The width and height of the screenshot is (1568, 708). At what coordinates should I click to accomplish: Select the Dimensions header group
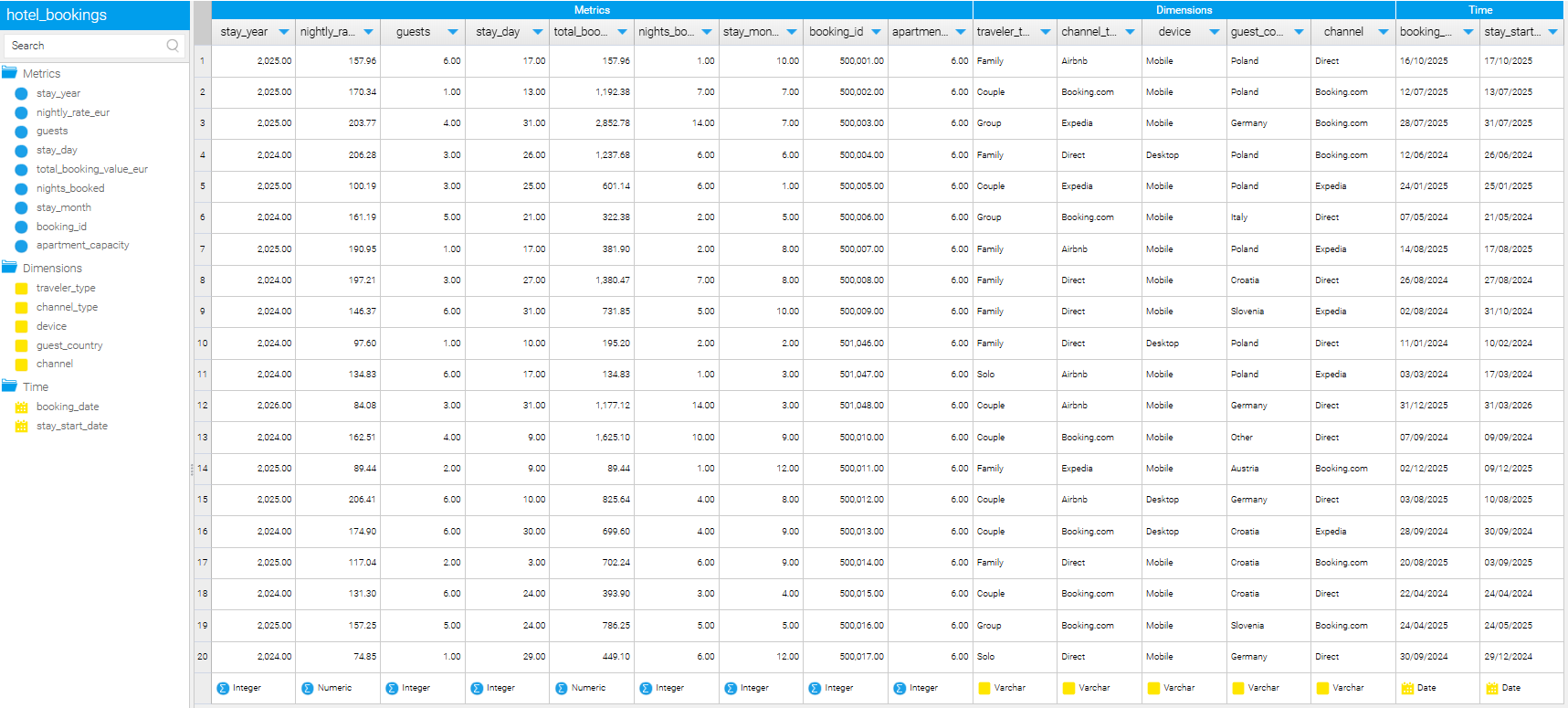point(1184,10)
